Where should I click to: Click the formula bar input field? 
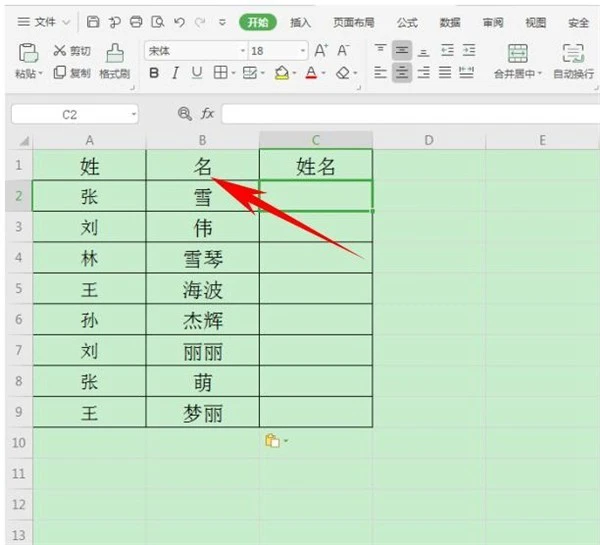(x=411, y=114)
